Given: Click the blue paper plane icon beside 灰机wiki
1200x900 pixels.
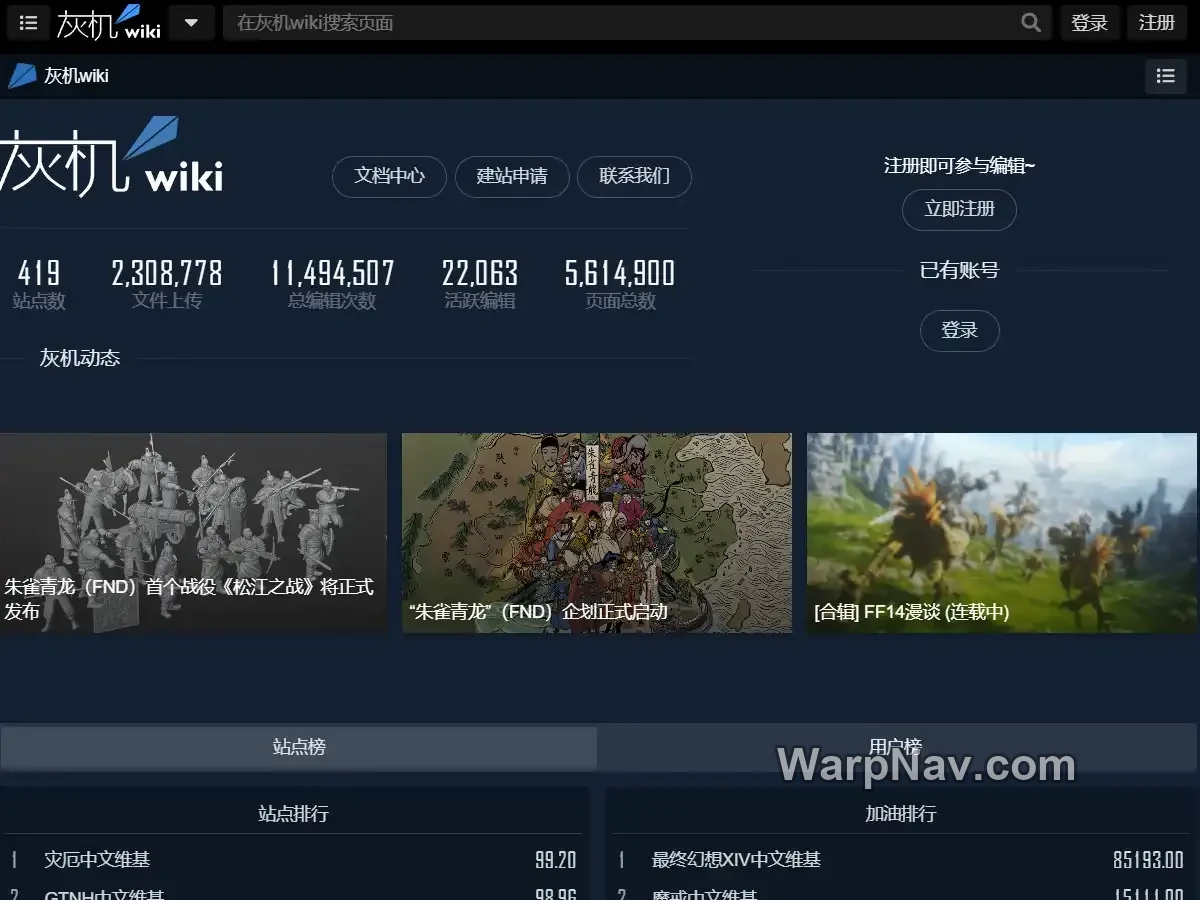Looking at the screenshot, I should point(22,76).
